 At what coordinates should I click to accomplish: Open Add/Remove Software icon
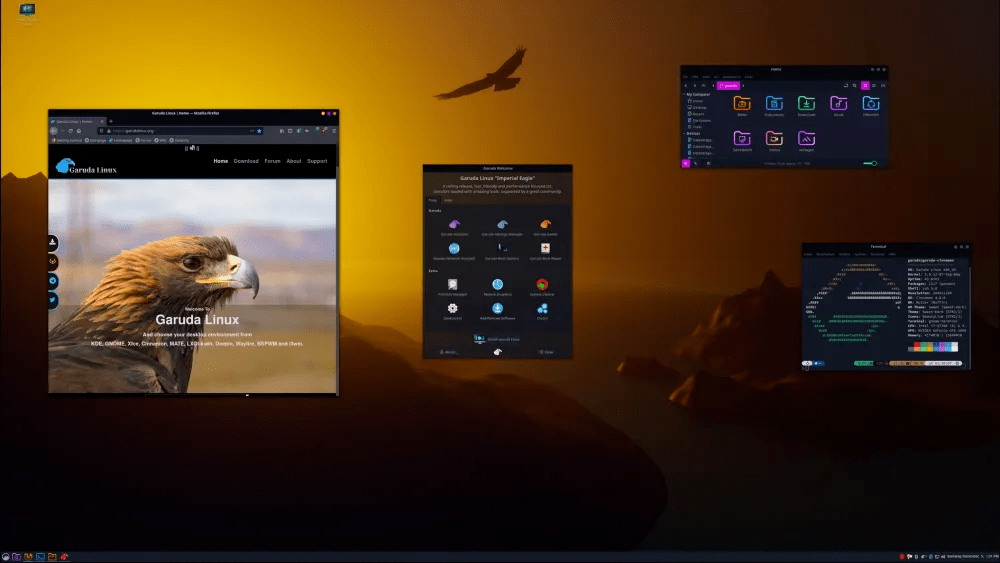tap(497, 309)
